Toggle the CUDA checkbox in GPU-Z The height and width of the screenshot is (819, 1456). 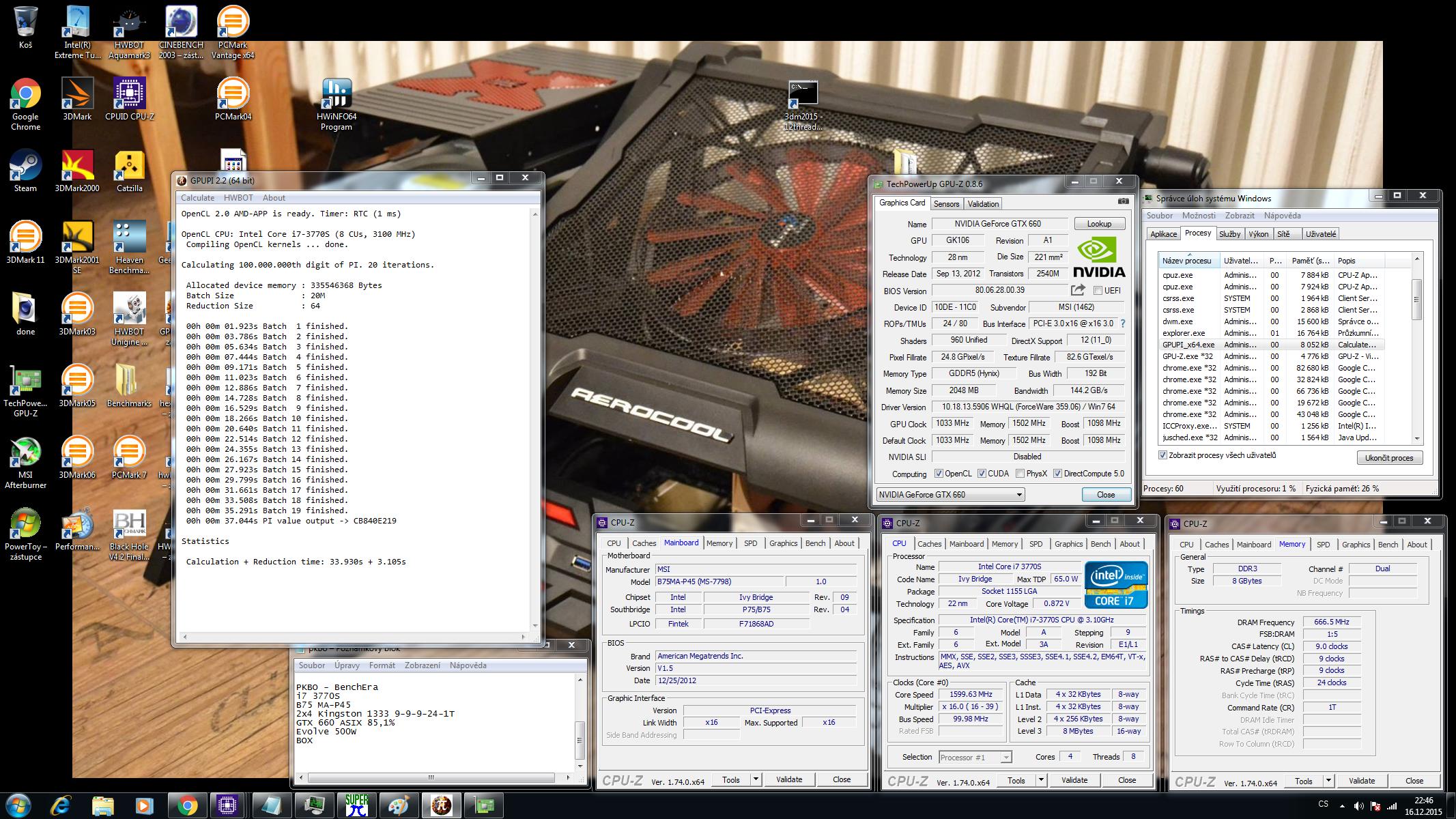[982, 474]
